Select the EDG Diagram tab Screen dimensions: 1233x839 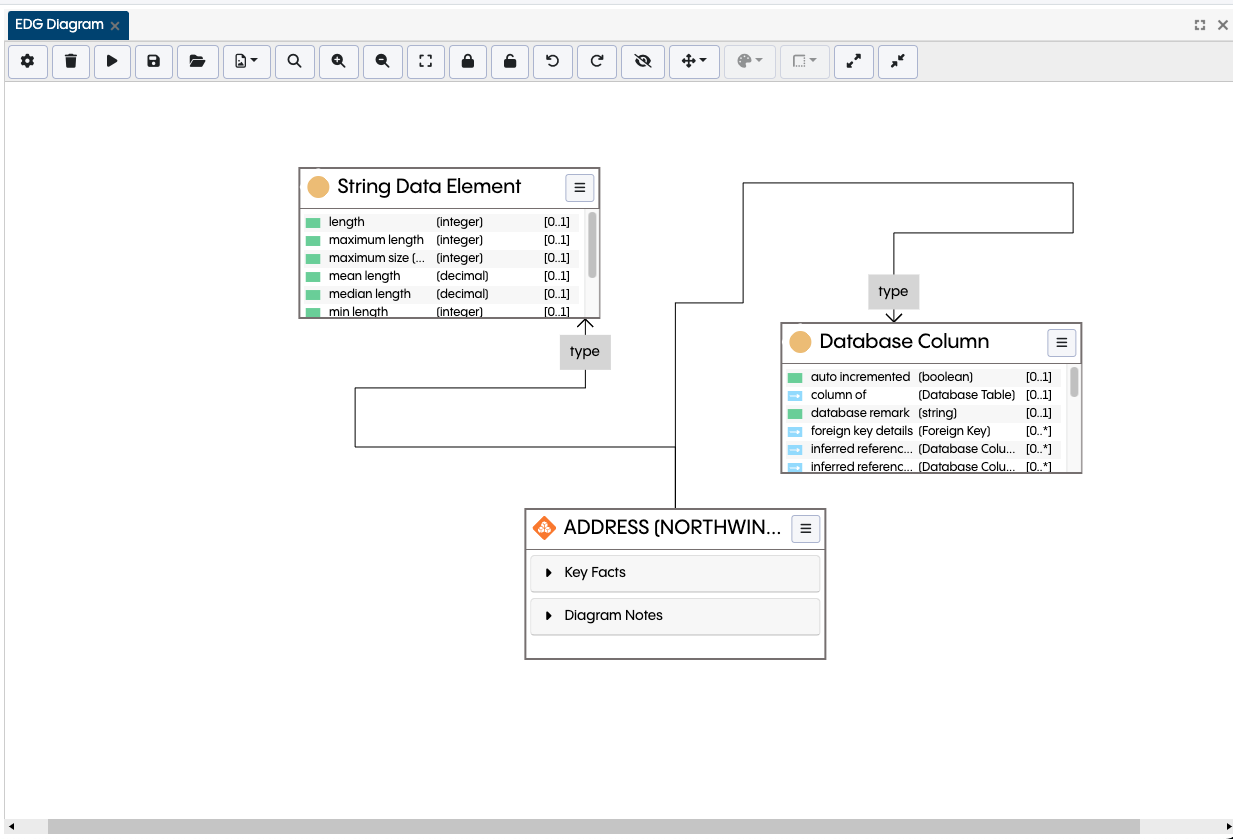(60, 24)
